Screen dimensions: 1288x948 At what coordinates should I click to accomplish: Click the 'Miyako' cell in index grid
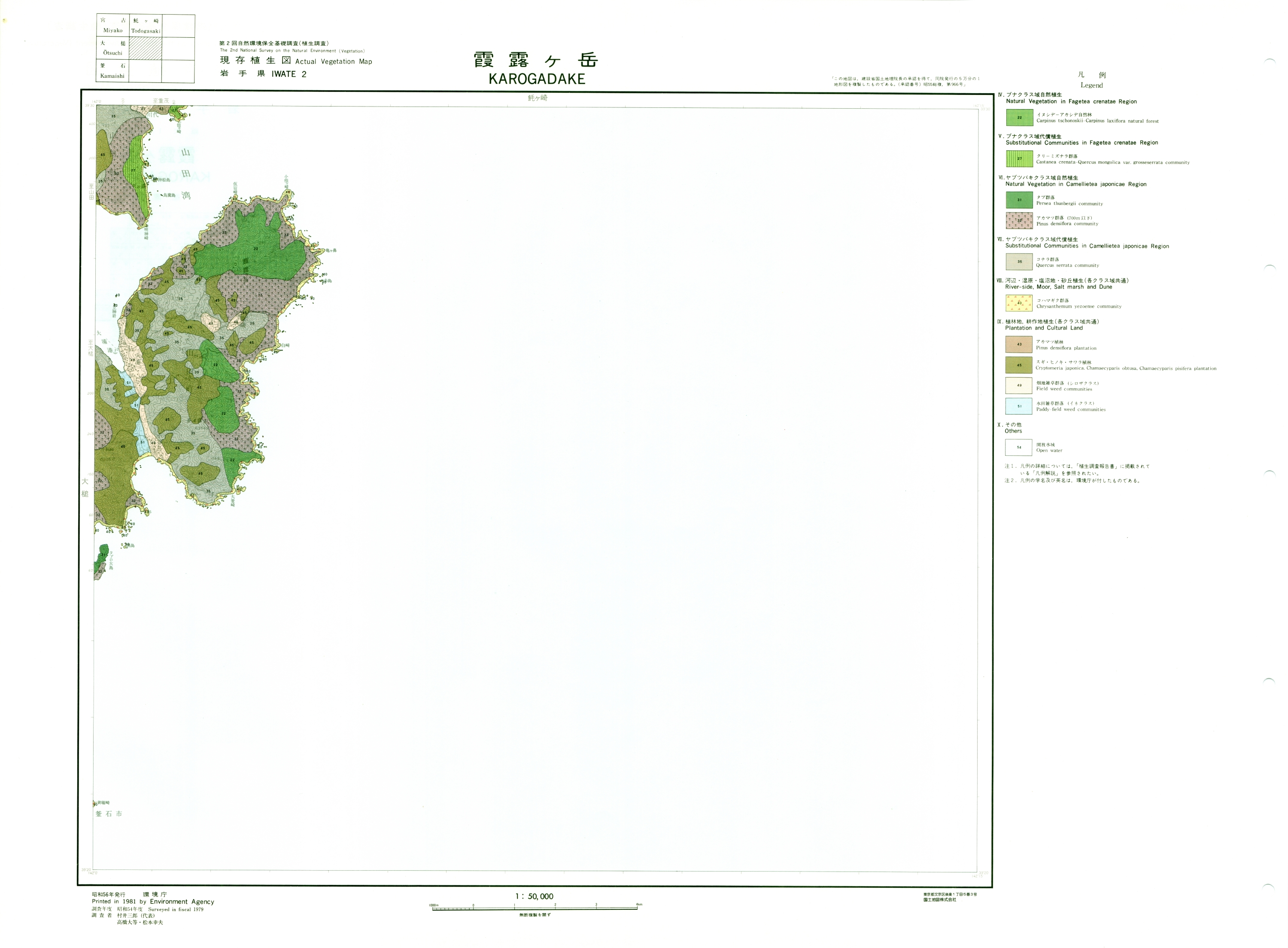tap(113, 26)
